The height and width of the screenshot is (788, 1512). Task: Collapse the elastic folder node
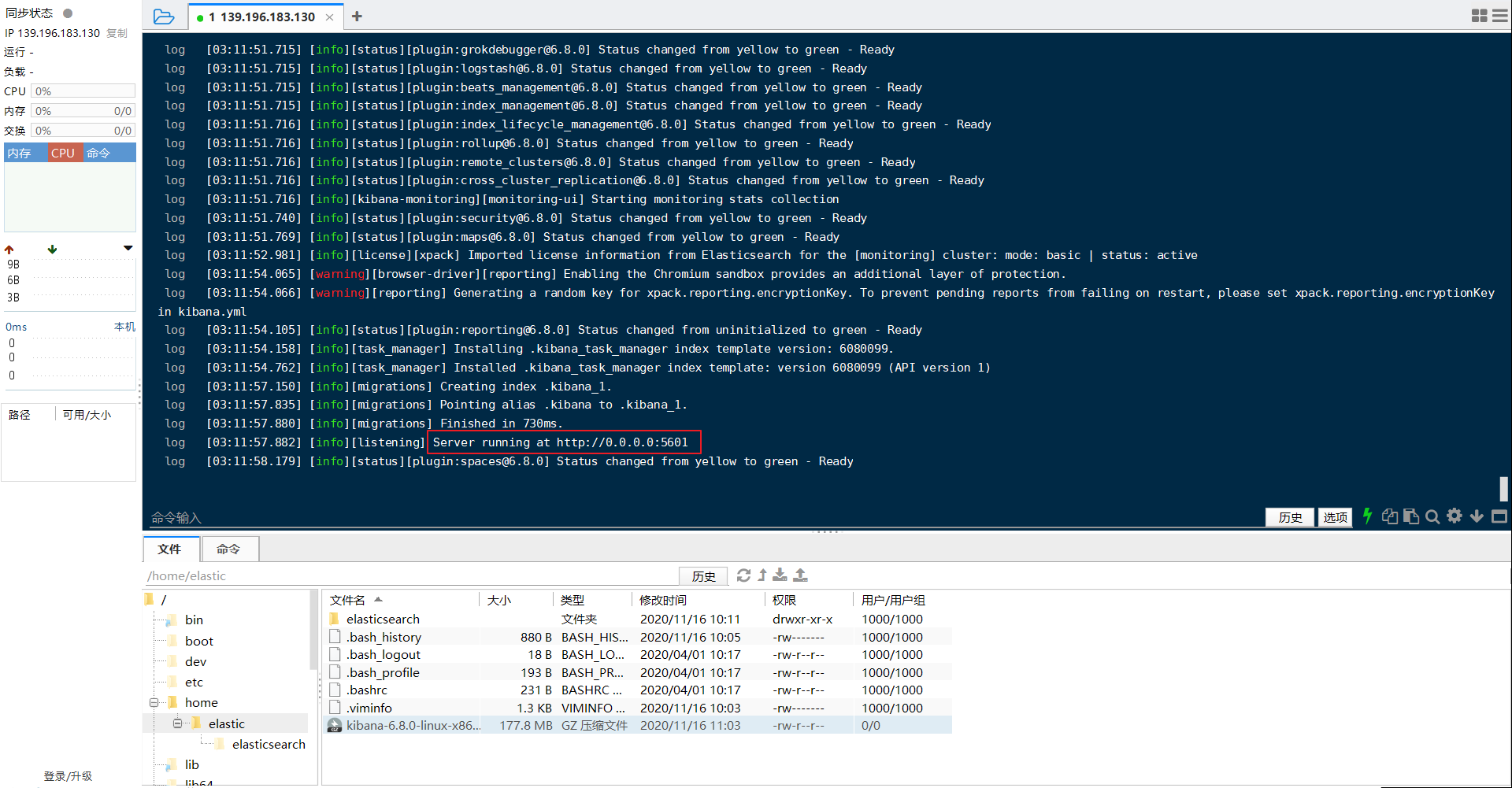click(177, 723)
